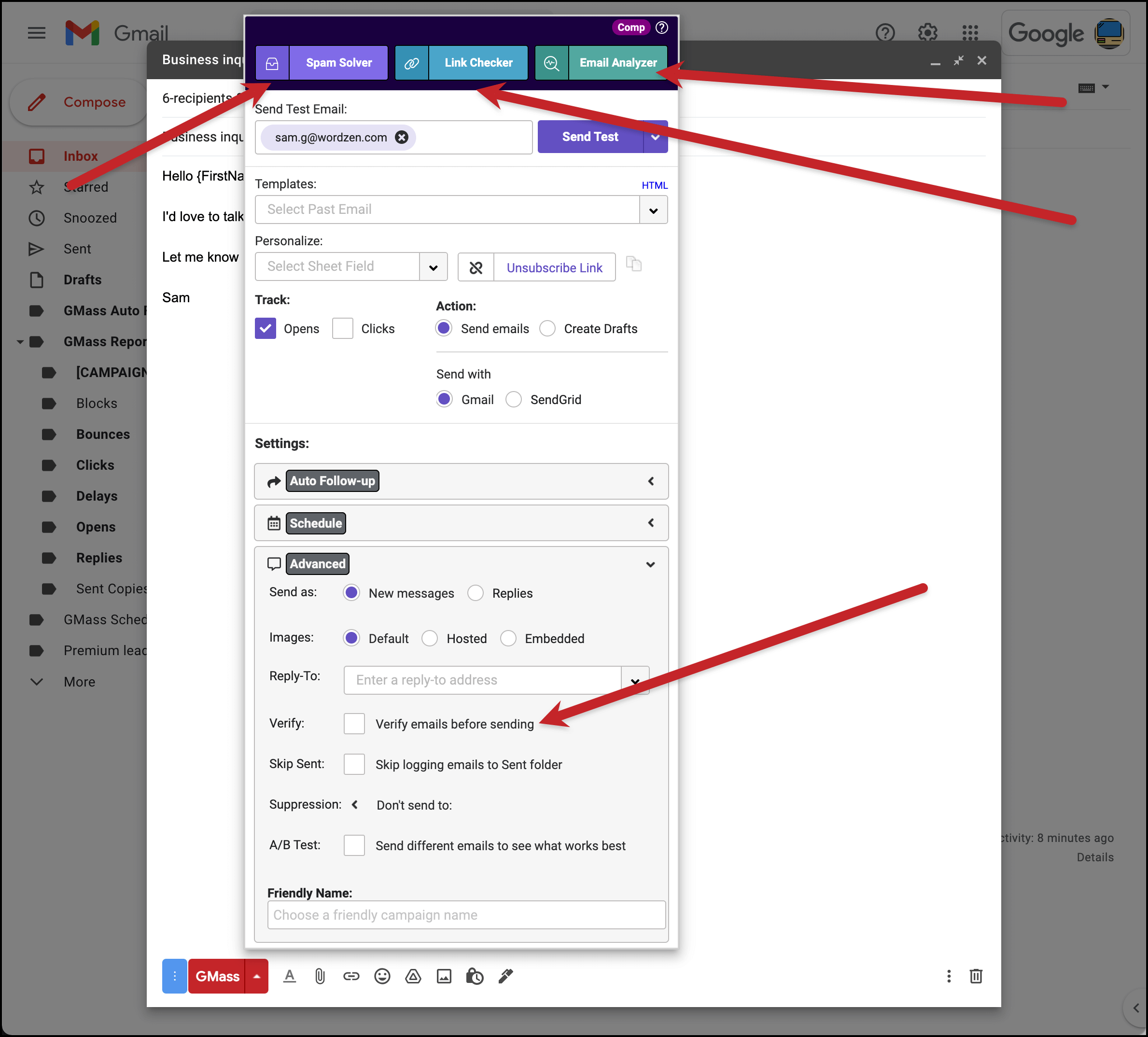Image resolution: width=1148 pixels, height=1037 pixels.
Task: Insert link in compose toolbar
Action: (351, 976)
